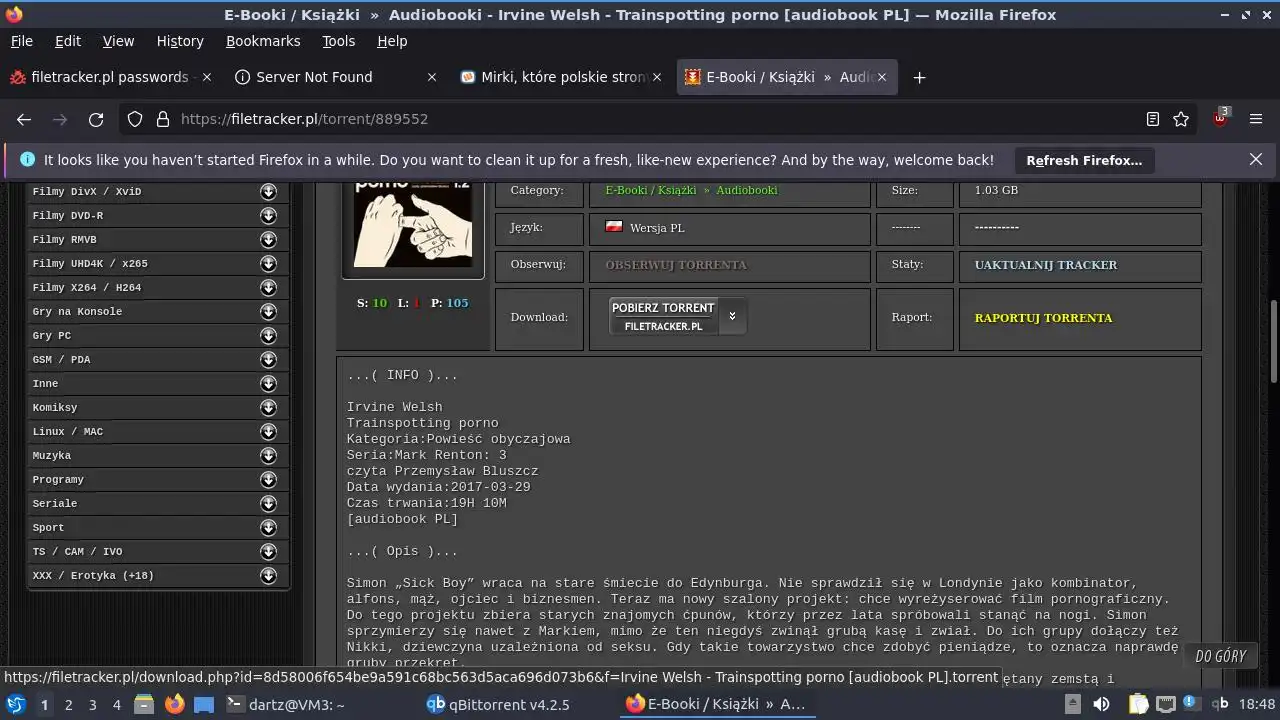Open Firefox hamburger application menu

point(1256,119)
